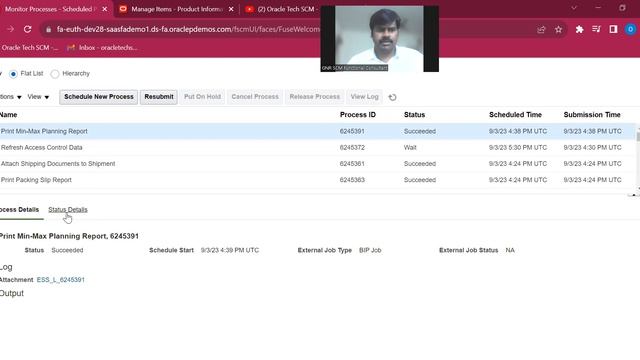This screenshot has width=640, height=360.
Task: Click process ID 6245372
Action: click(x=352, y=148)
